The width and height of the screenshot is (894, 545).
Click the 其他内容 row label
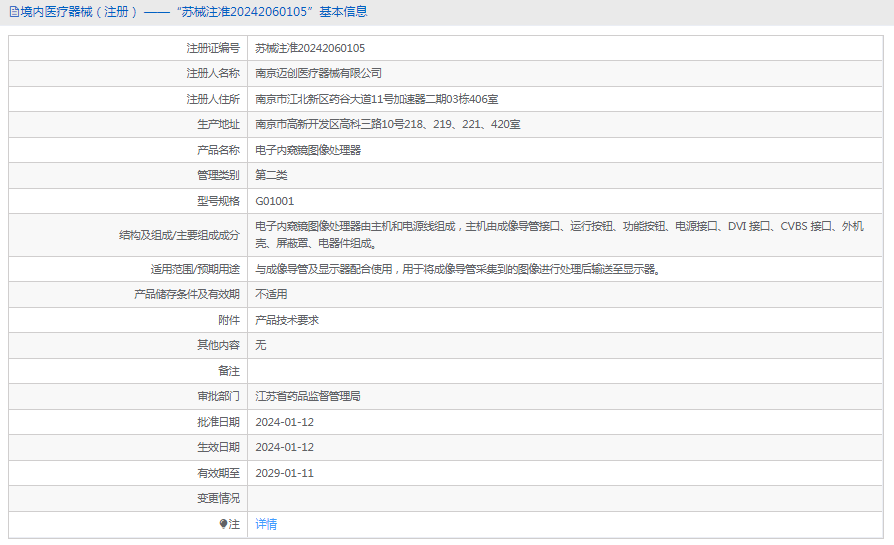218,345
